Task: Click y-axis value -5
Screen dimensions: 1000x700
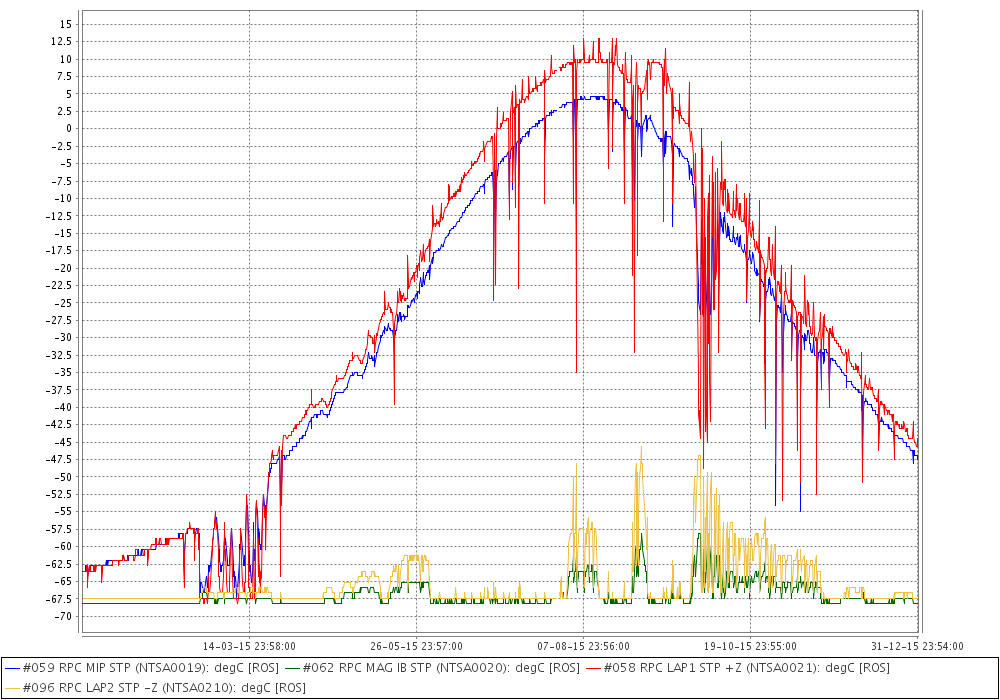Action: pyautogui.click(x=66, y=164)
